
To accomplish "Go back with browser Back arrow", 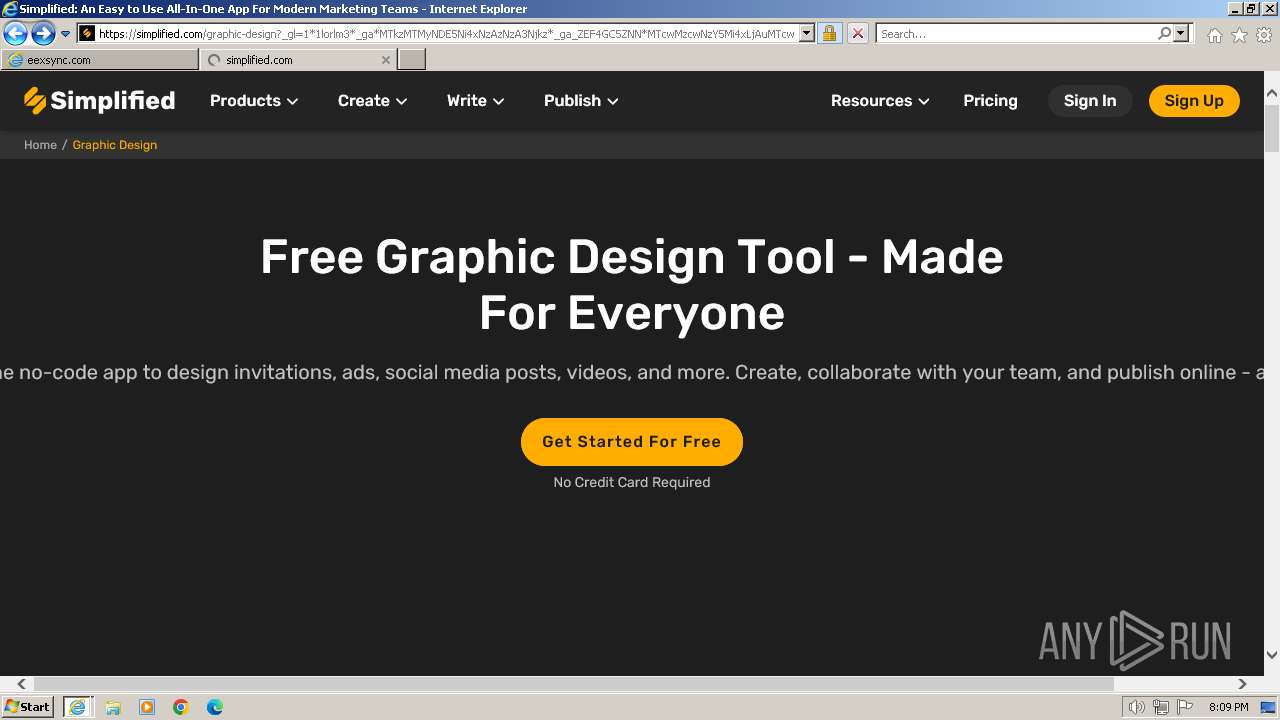I will pos(15,34).
